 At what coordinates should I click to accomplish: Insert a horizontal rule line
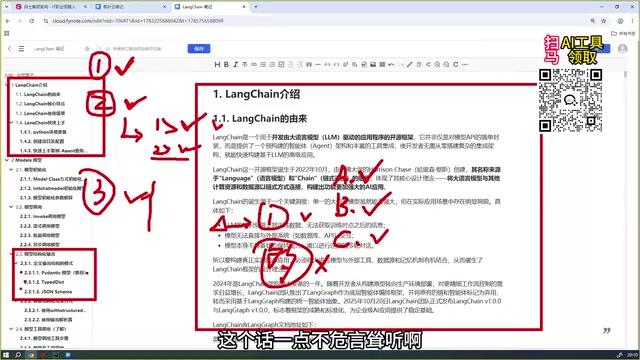tap(318, 64)
